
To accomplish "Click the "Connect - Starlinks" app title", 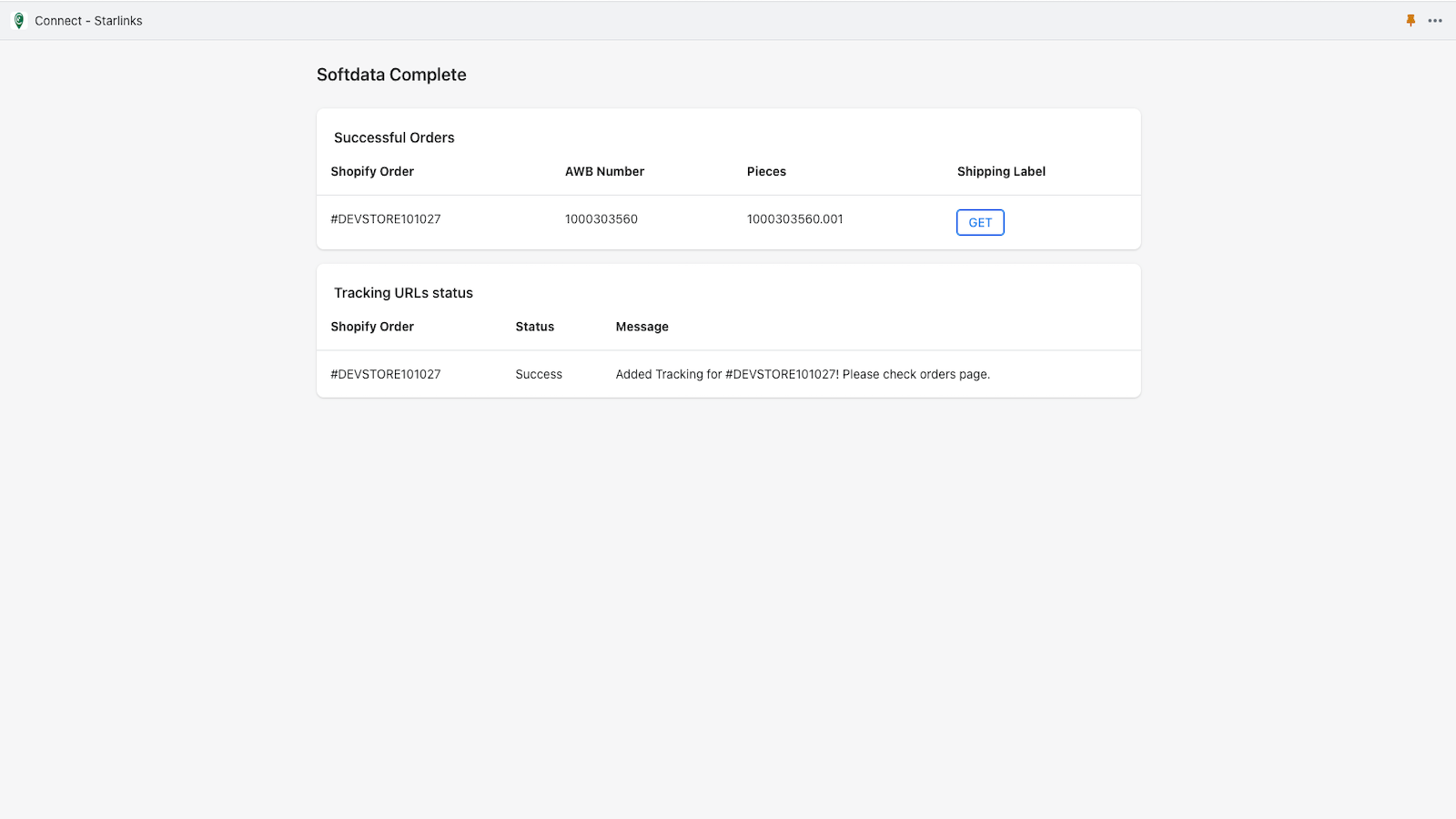I will click(88, 20).
